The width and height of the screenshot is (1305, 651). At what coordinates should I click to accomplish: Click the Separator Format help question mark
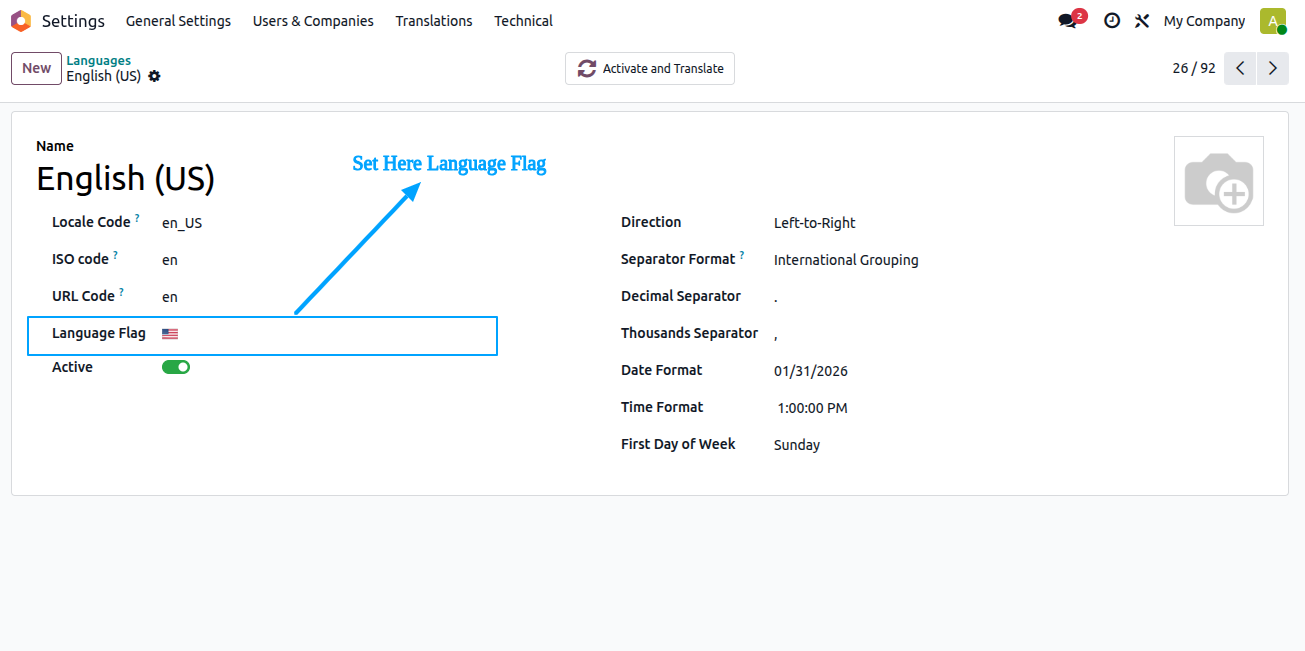coord(742,255)
